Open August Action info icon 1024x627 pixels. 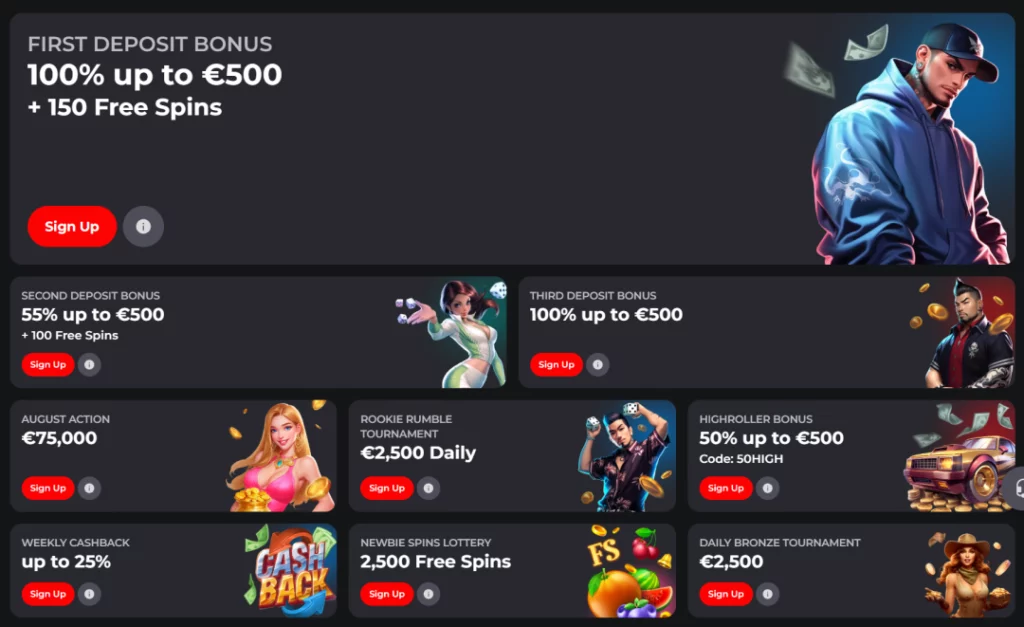(89, 488)
